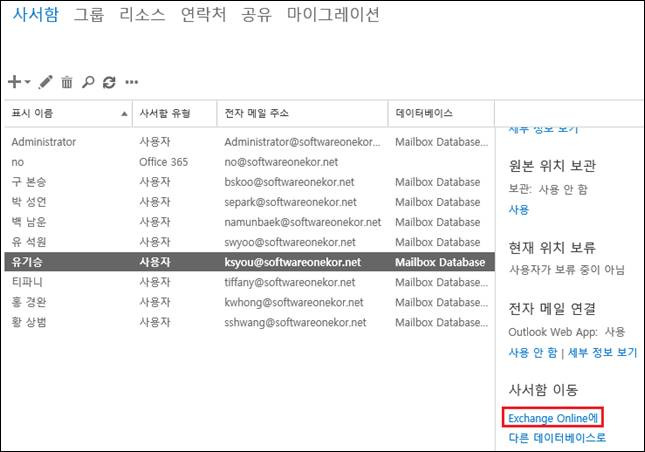Select the 'no' mailbox row name
This screenshot has width=645, height=452.
click(x=18, y=162)
